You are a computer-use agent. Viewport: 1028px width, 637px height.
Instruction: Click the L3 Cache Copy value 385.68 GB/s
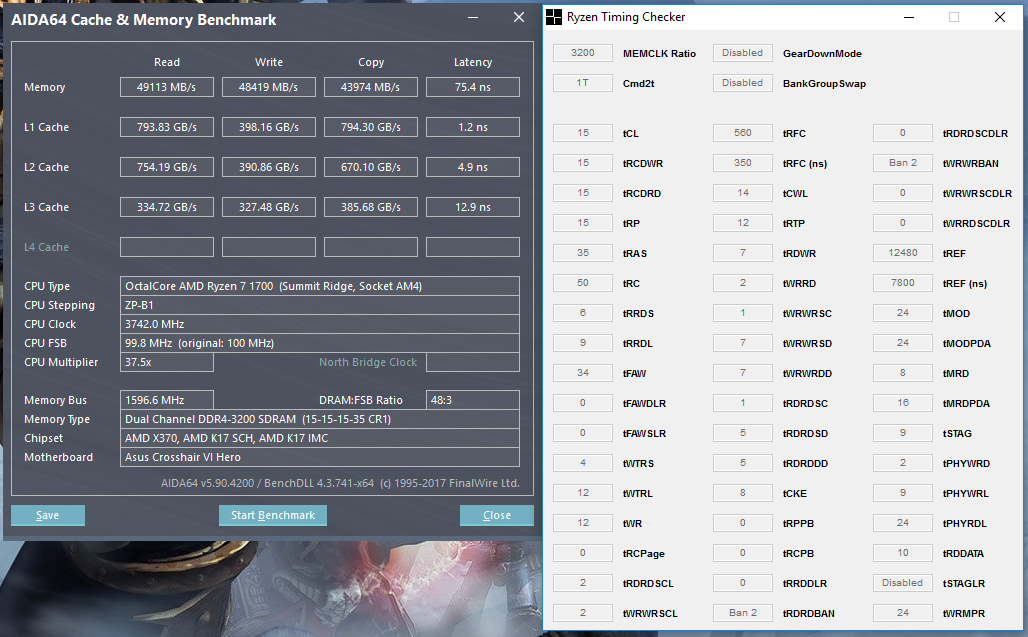point(370,207)
